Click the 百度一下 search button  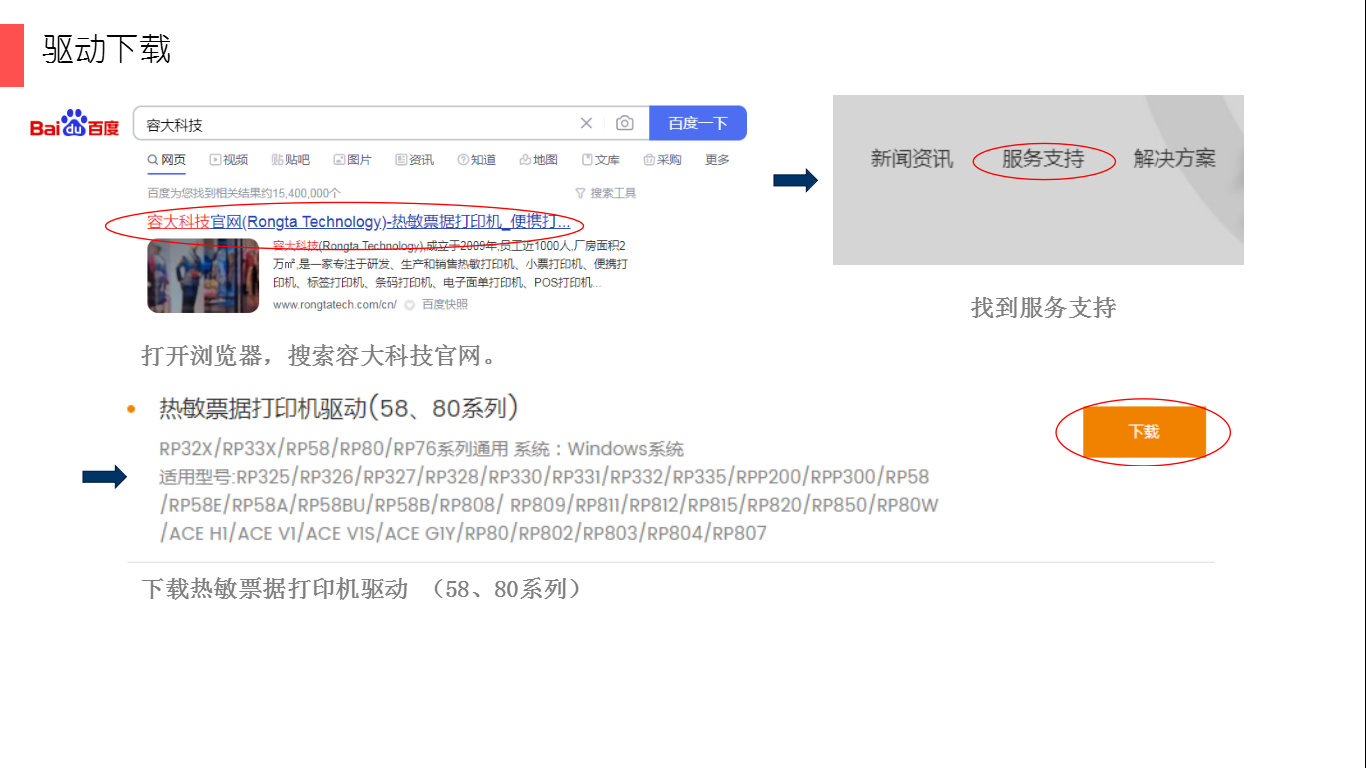click(x=697, y=123)
